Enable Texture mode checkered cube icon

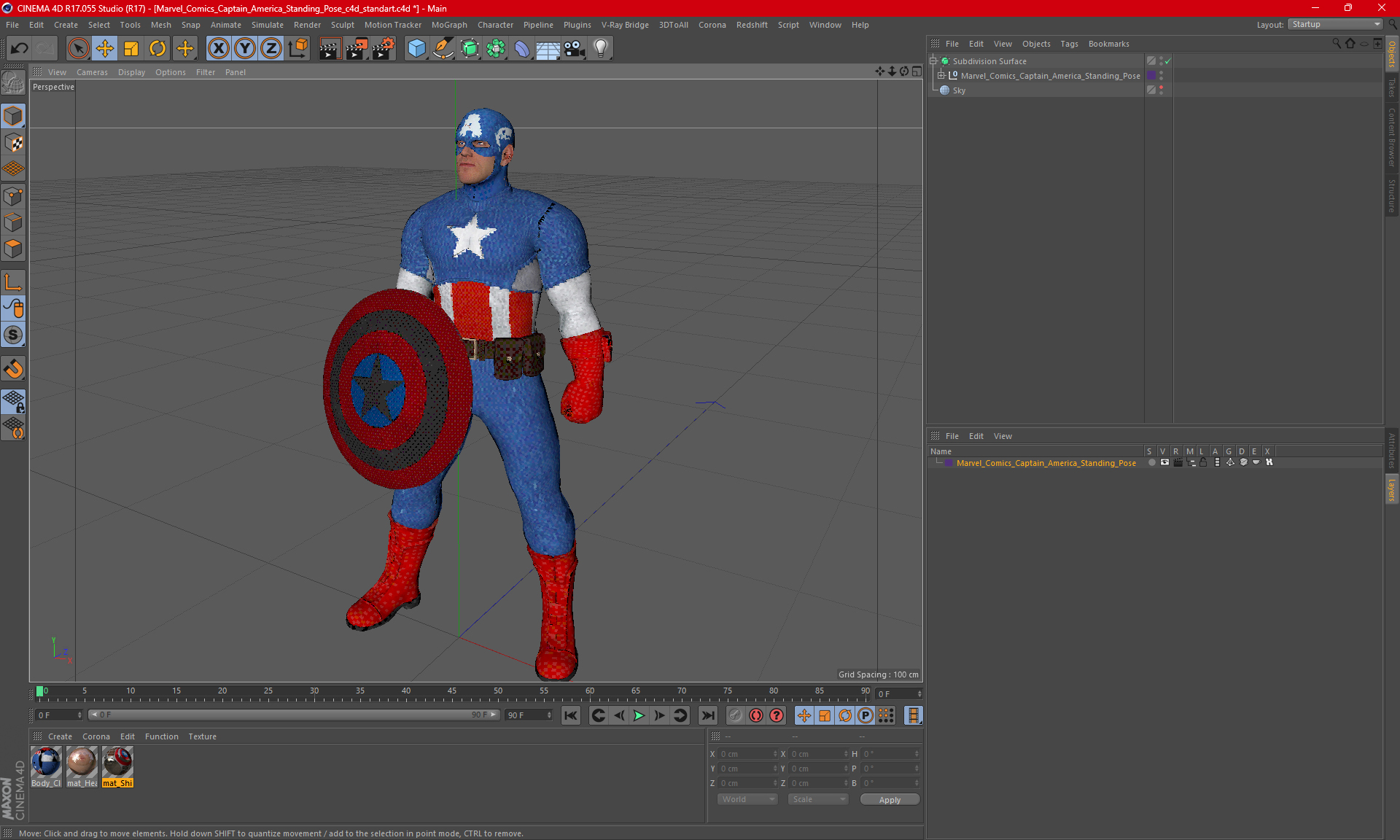tap(13, 143)
